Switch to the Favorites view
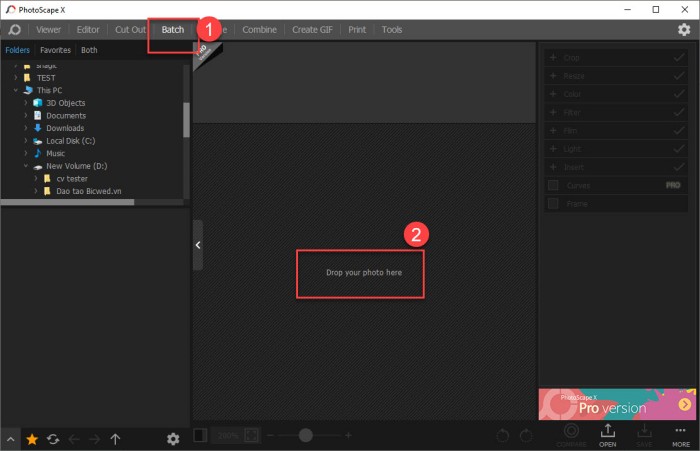The height and width of the screenshot is (451, 700). click(55, 50)
